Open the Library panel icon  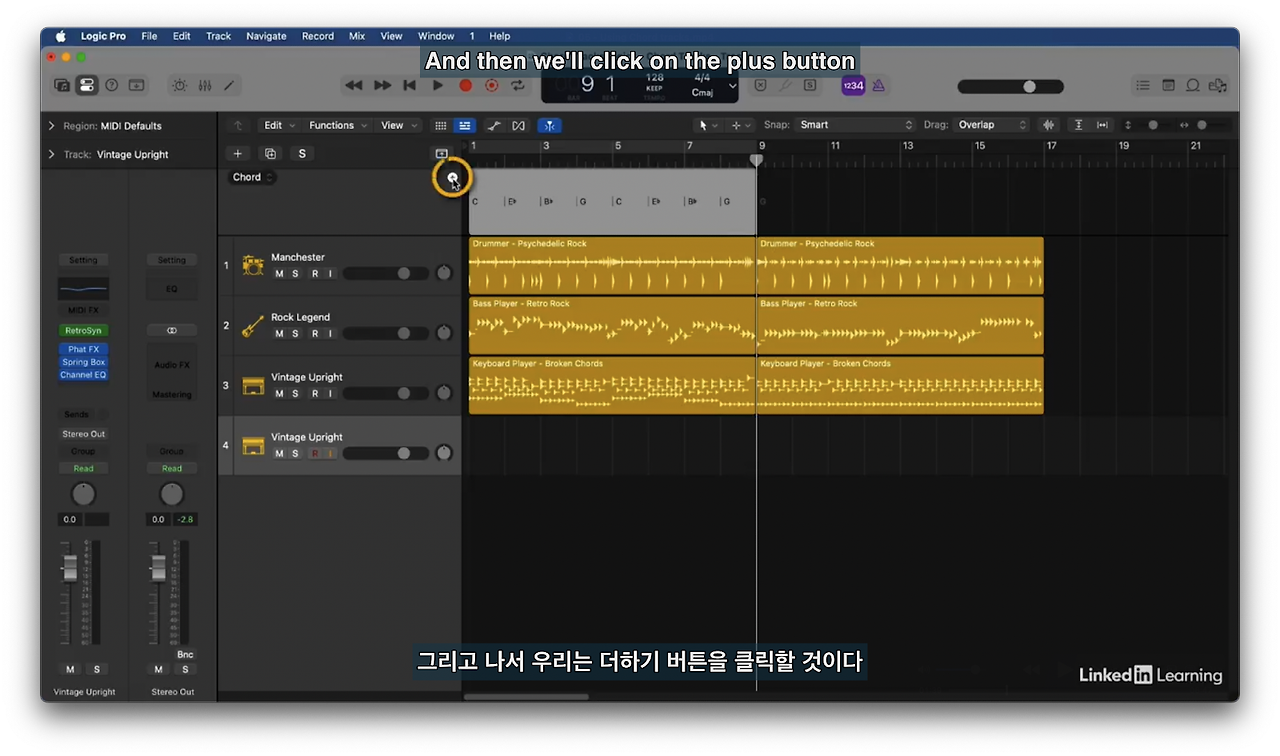click(x=62, y=86)
